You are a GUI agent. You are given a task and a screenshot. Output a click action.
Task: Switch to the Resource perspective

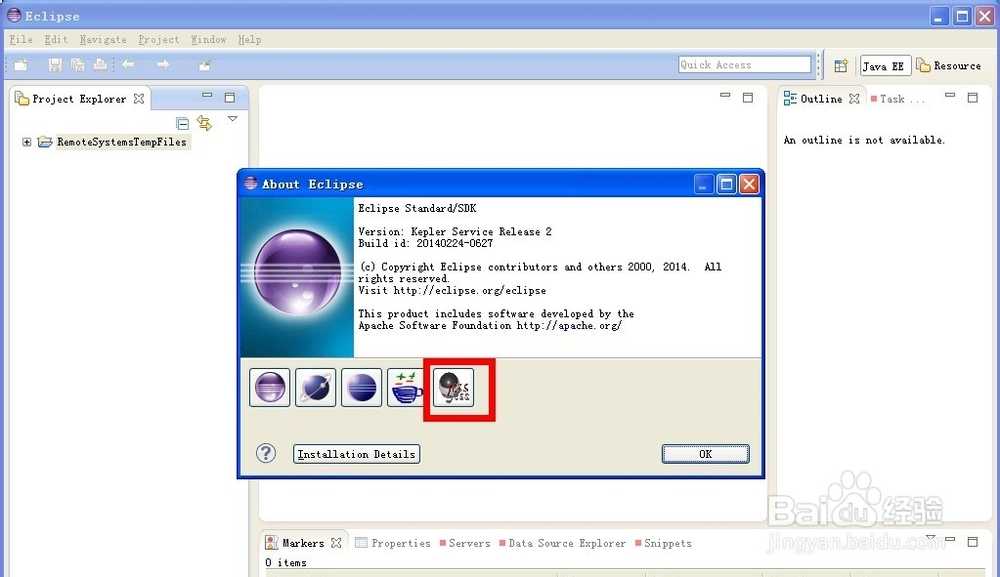tap(949, 66)
